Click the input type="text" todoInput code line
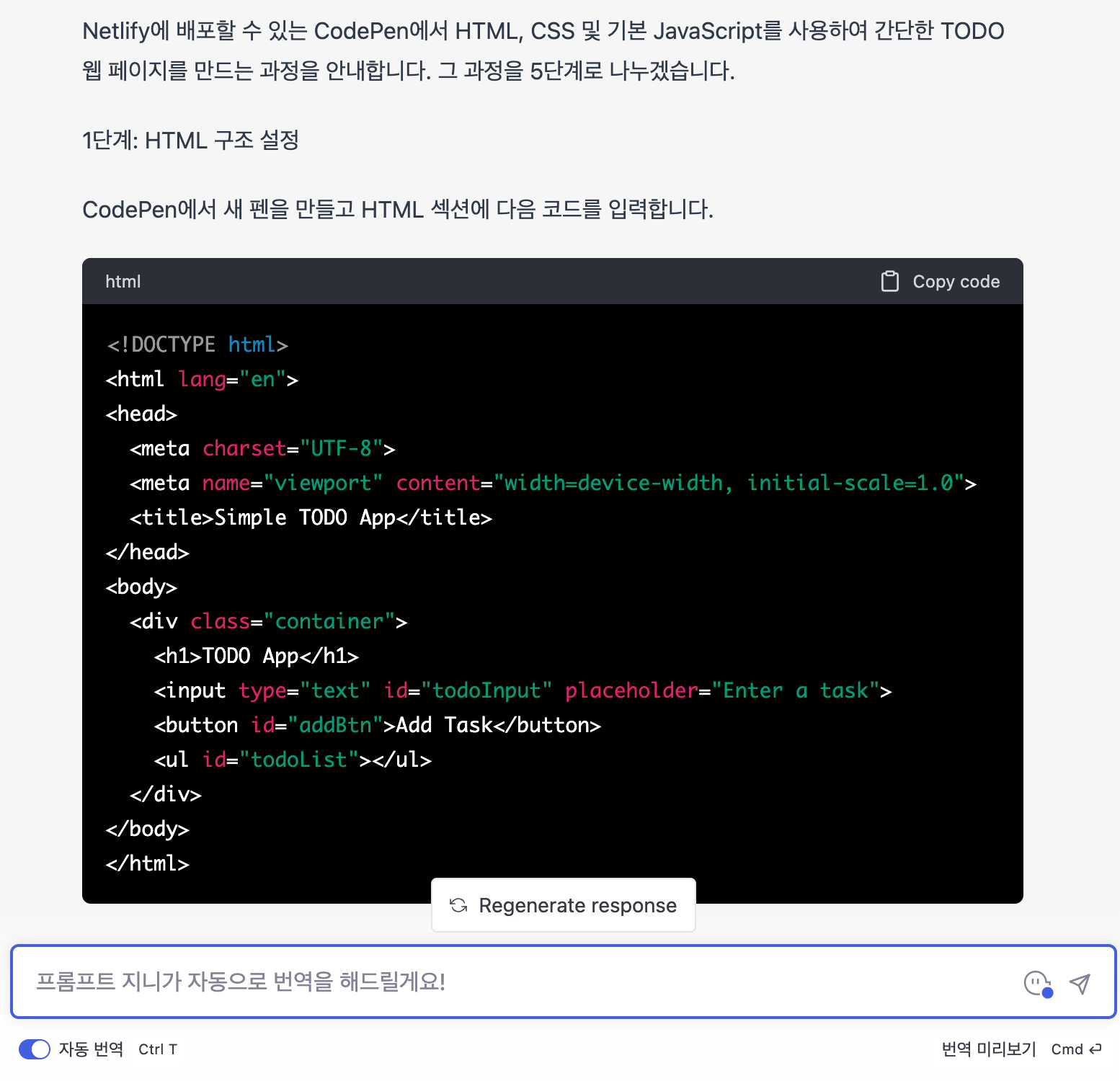 click(x=523, y=690)
